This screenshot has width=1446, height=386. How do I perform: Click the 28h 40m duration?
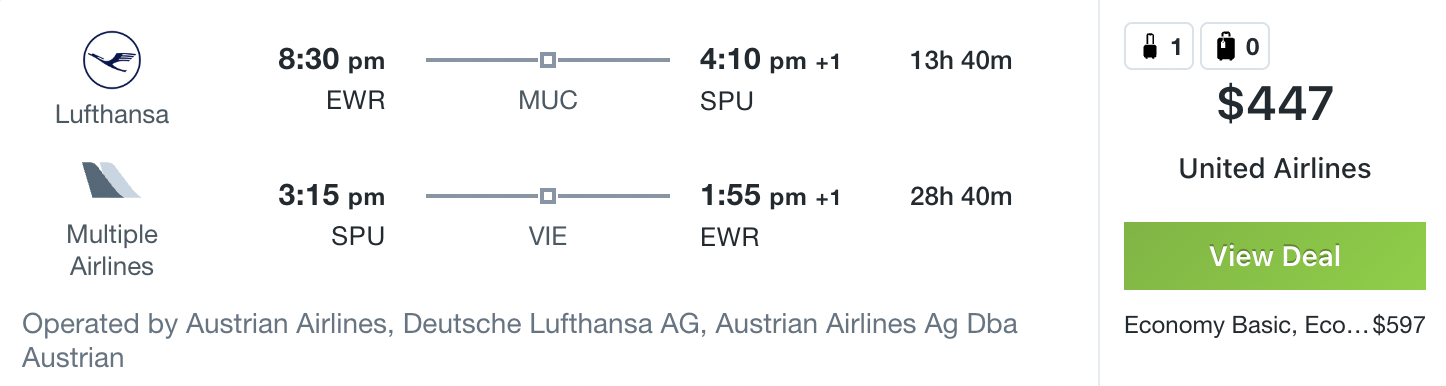pyautogui.click(x=961, y=196)
